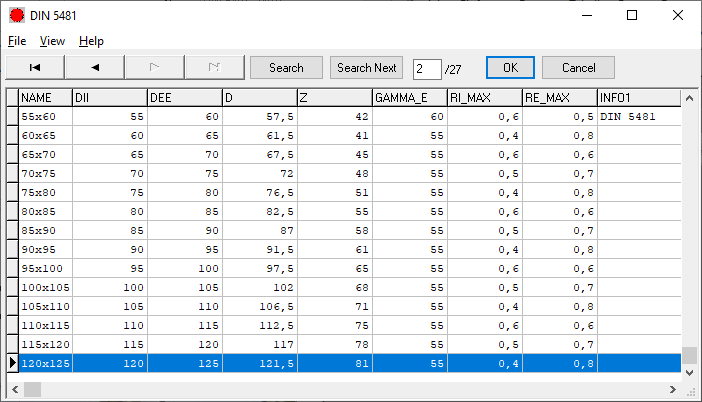The image size is (702, 402).
Task: Confirm selection with the OK button
Action: click(510, 67)
